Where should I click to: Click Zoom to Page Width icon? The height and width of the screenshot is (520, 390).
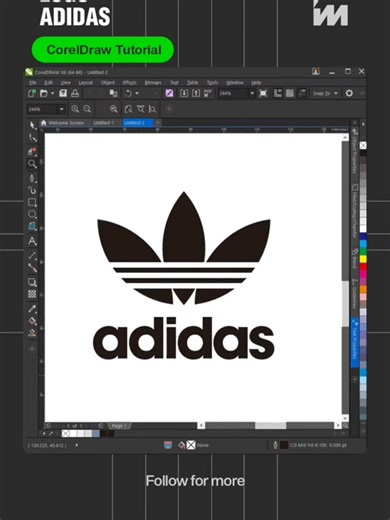(140, 109)
